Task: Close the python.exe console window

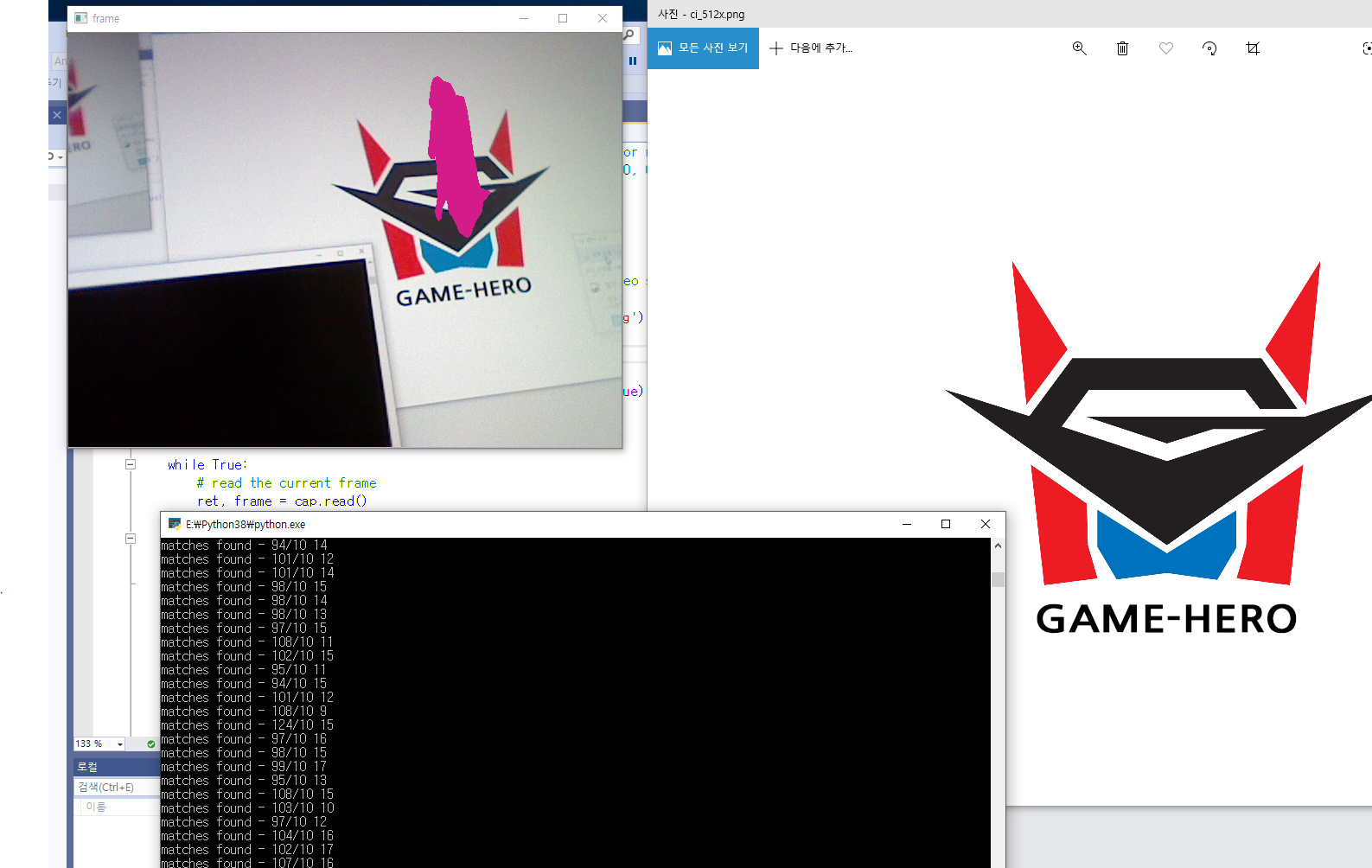Action: click(986, 524)
